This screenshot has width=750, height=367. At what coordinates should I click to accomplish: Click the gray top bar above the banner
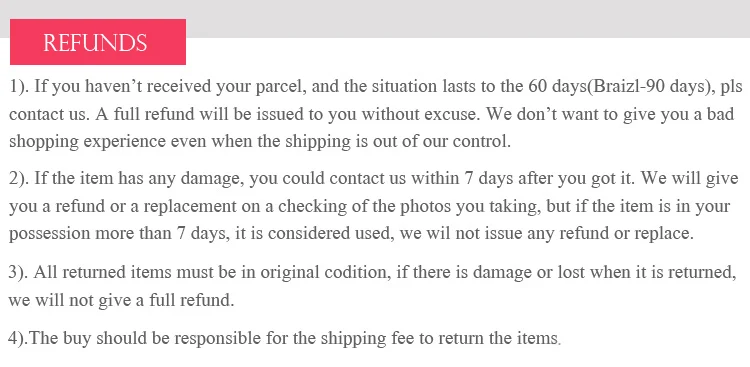click(468, 18)
